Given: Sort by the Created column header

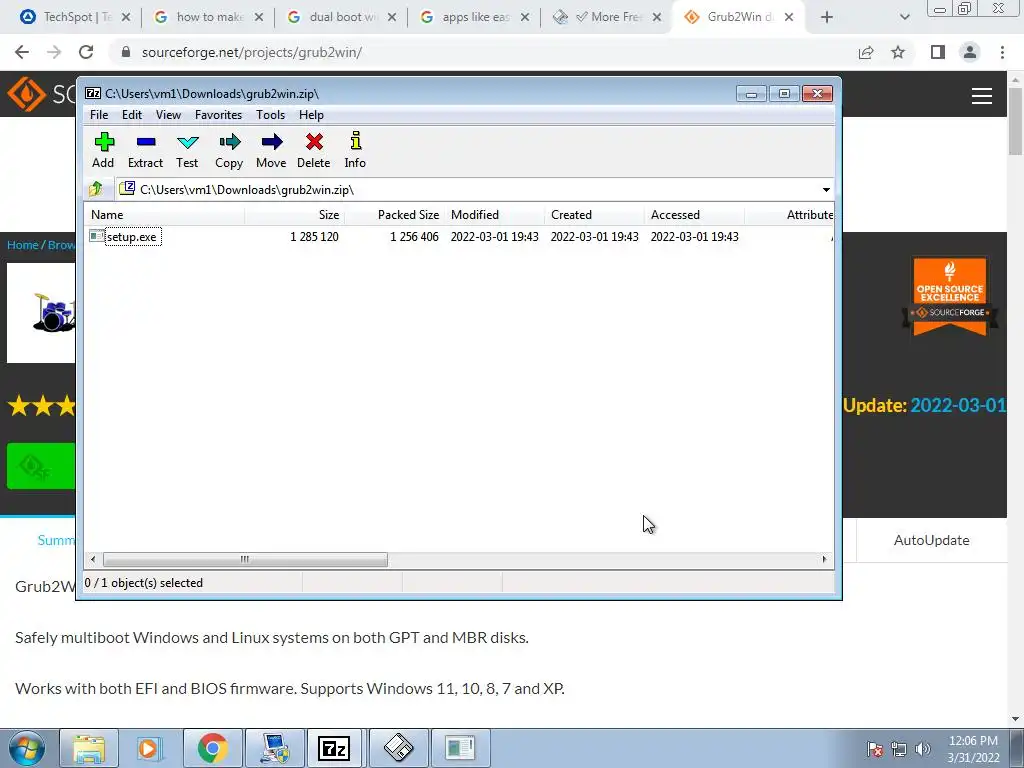Looking at the screenshot, I should [594, 215].
